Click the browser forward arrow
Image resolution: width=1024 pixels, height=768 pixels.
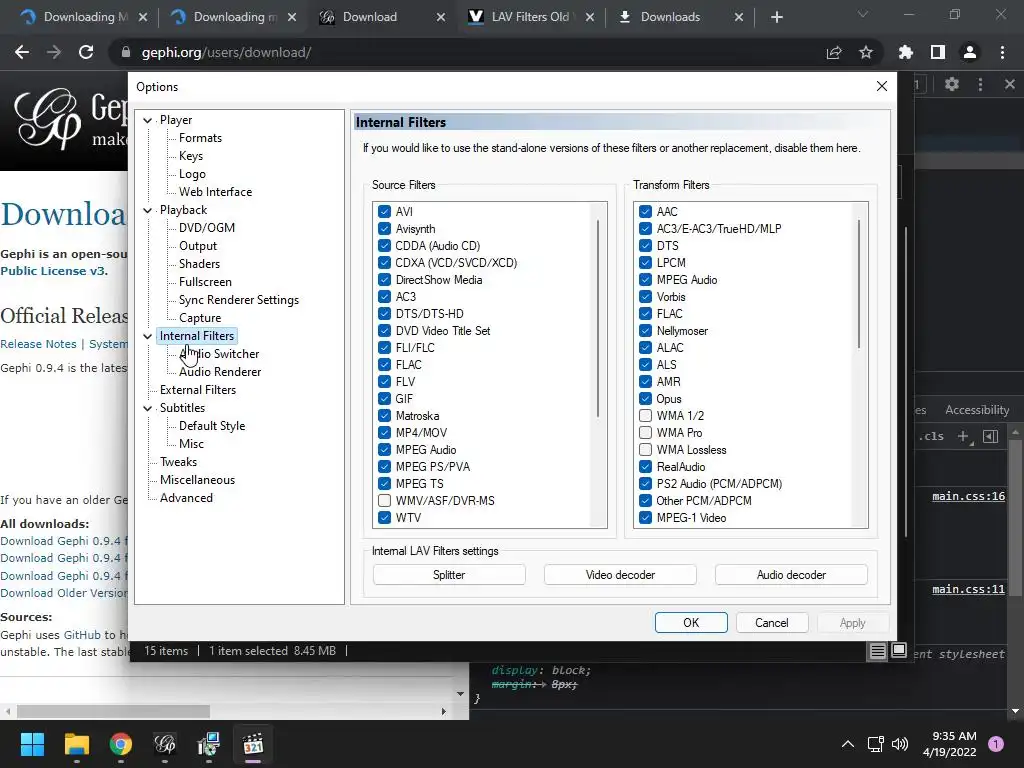pos(54,52)
